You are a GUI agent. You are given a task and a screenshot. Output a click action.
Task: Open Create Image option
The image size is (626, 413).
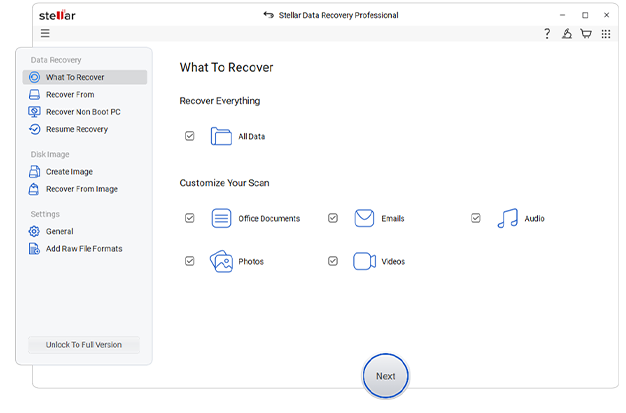[69, 172]
